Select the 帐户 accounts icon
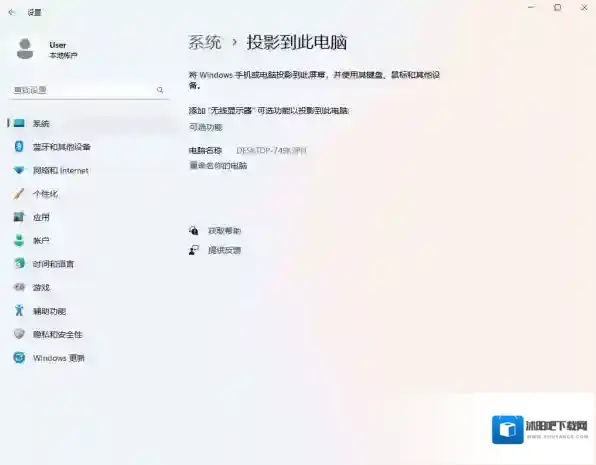This screenshot has width=596, height=465. [x=19, y=240]
